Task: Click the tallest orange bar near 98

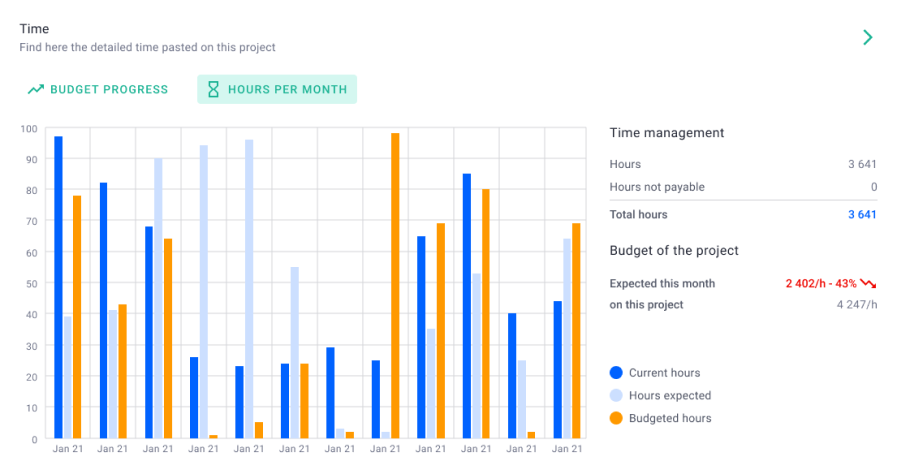Action: pyautogui.click(x=395, y=286)
